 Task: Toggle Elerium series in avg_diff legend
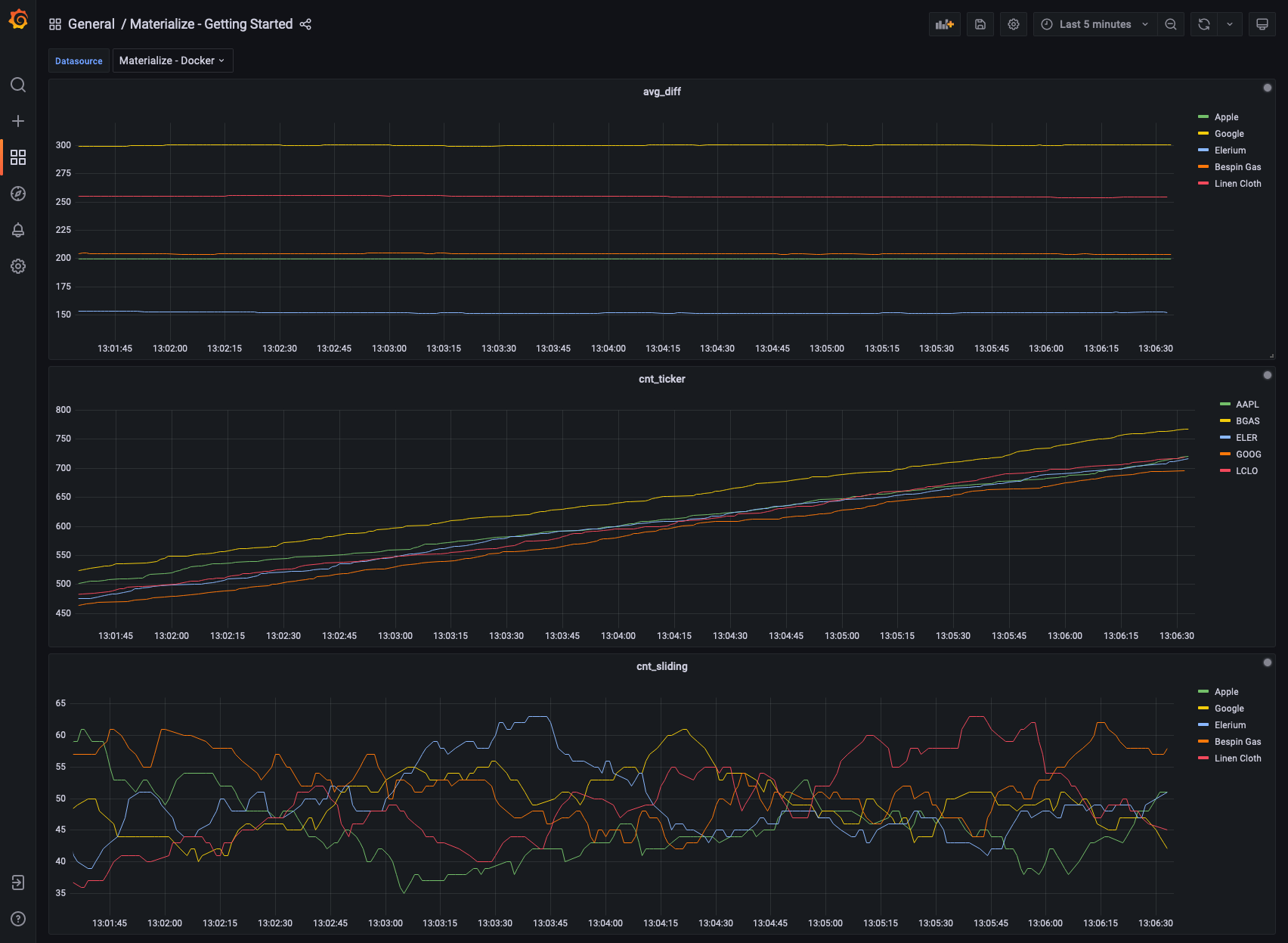1230,150
